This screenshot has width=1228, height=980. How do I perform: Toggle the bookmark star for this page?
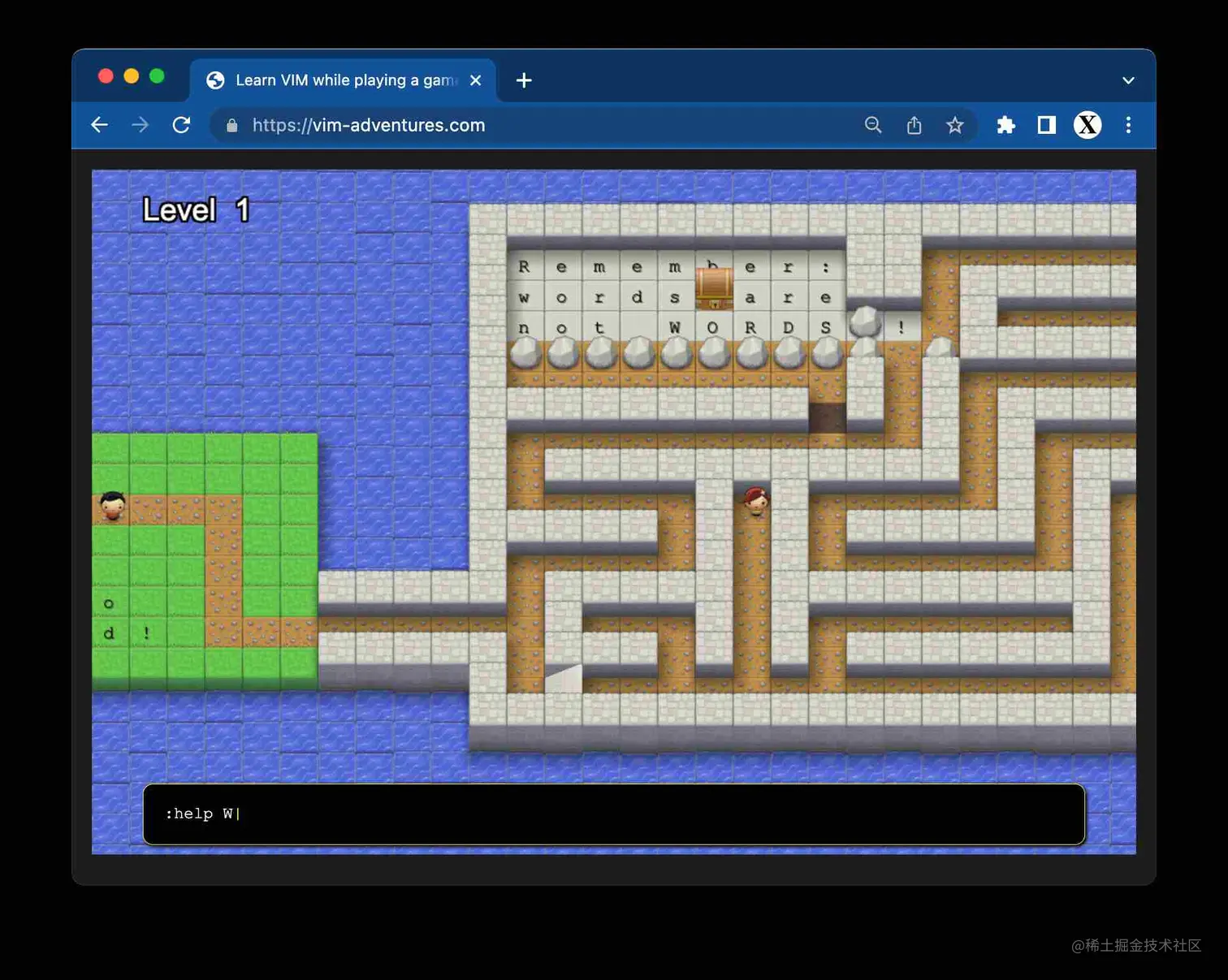click(x=955, y=125)
